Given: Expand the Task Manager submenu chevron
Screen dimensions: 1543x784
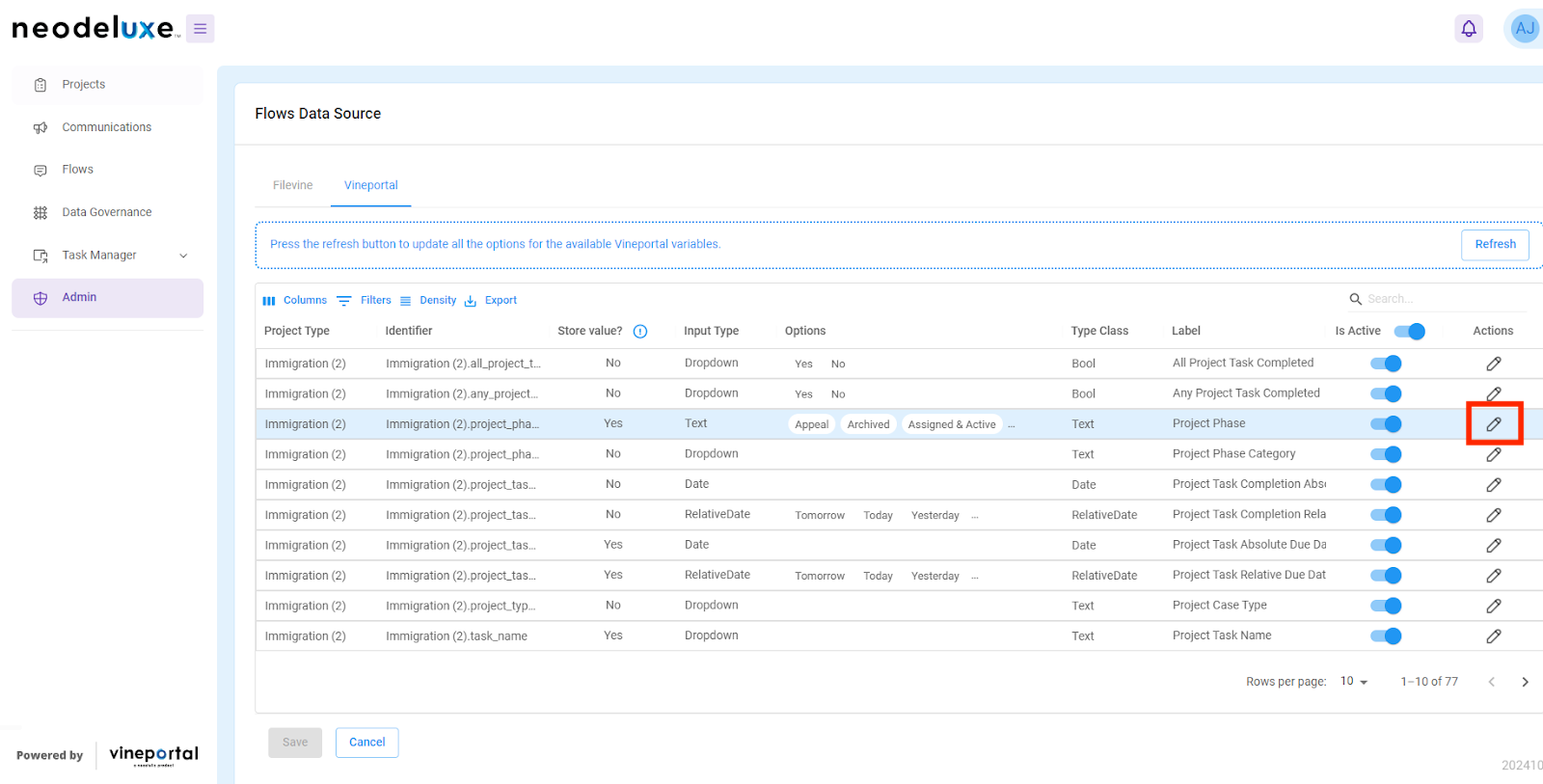Looking at the screenshot, I should [x=183, y=256].
